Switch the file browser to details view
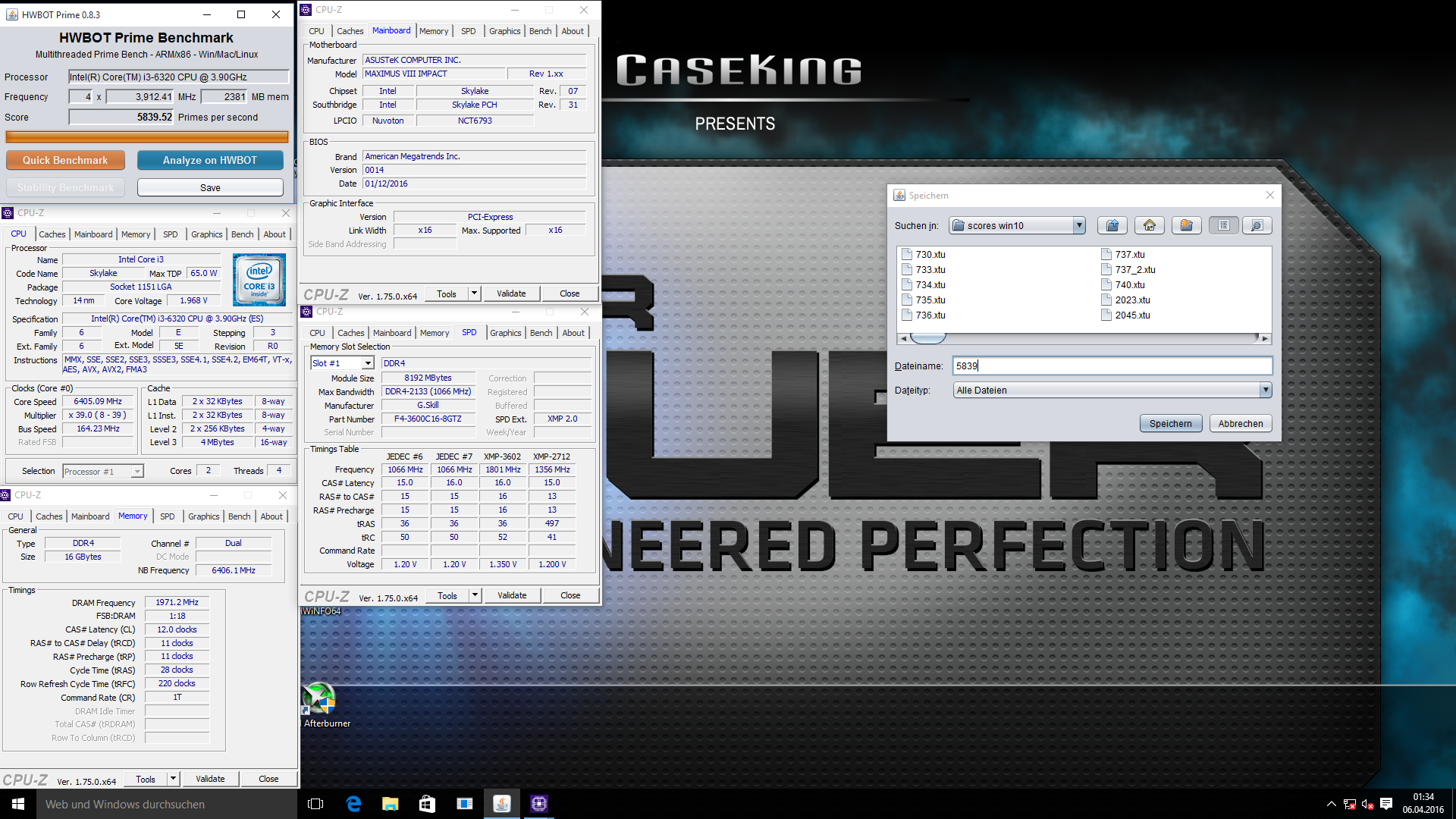Screen dimensions: 1456x819 pos(1257,225)
